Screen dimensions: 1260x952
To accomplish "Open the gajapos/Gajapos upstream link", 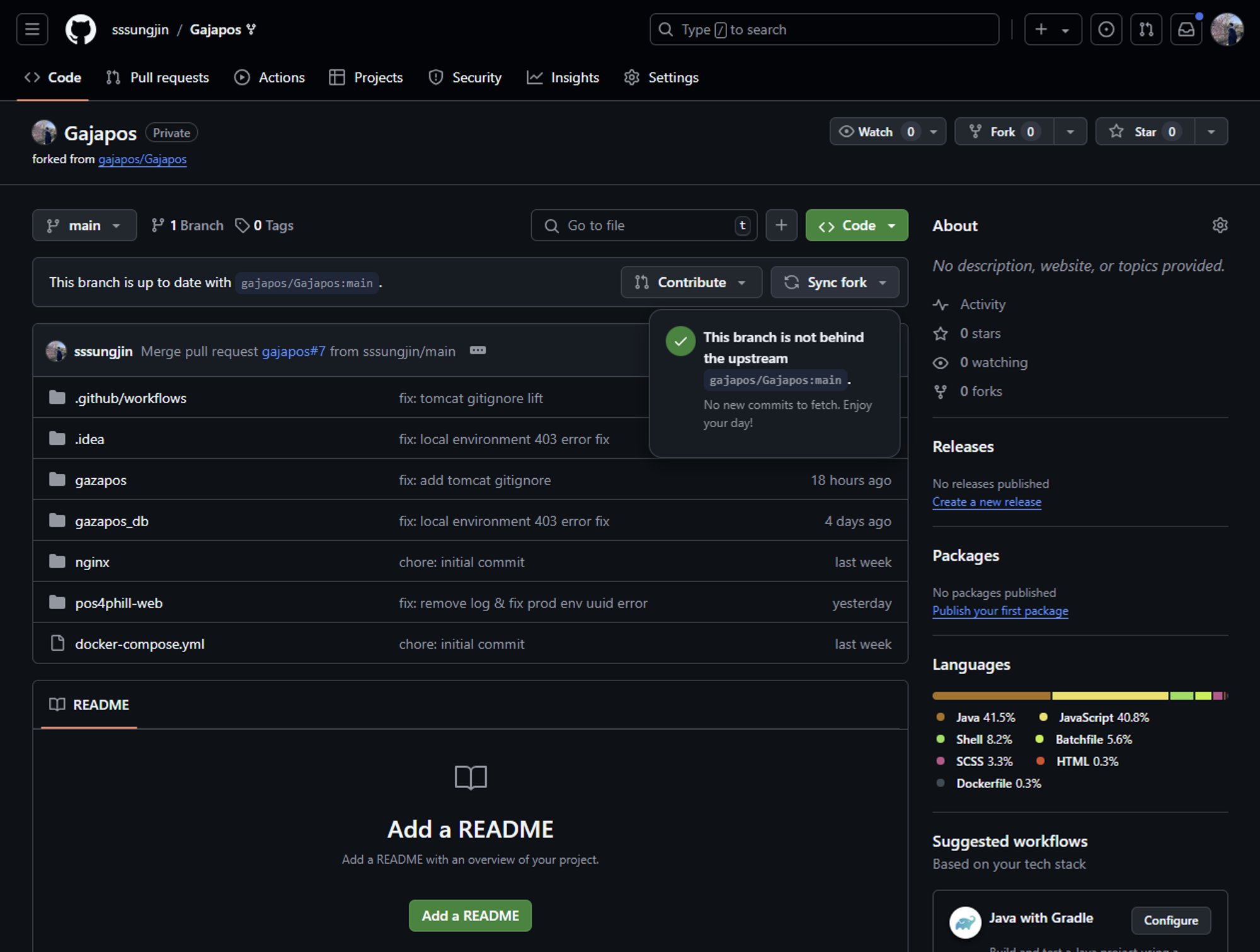I will pos(142,159).
